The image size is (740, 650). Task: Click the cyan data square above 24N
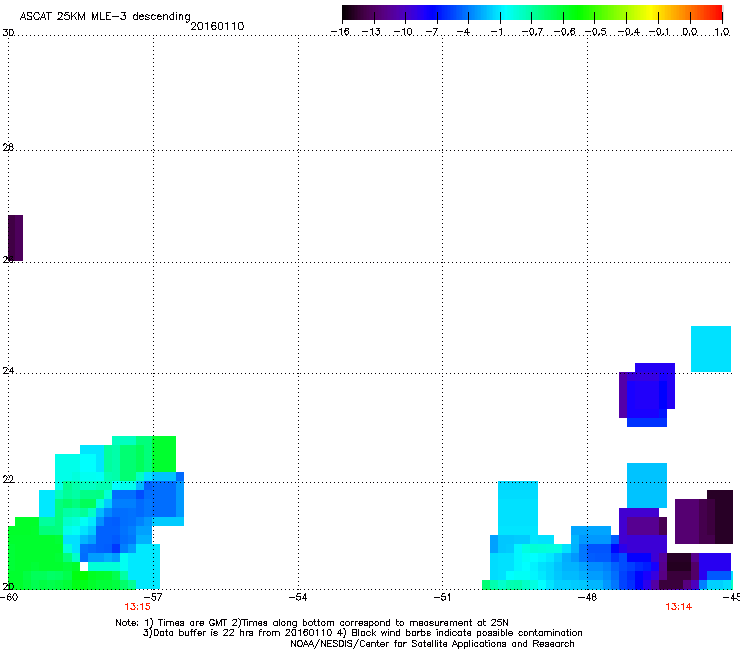point(711,349)
